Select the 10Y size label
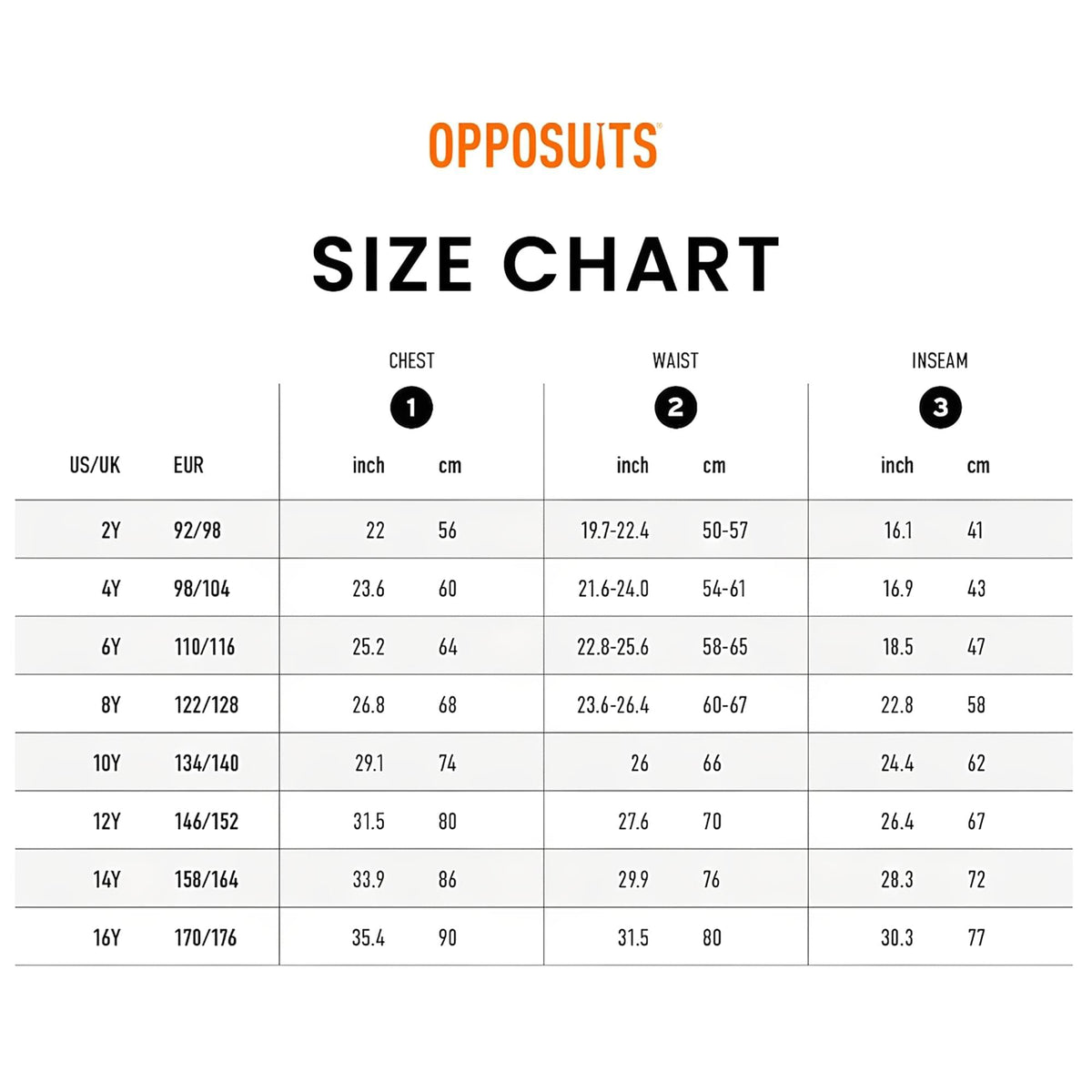Screen dimensions: 1092x1092 106,763
